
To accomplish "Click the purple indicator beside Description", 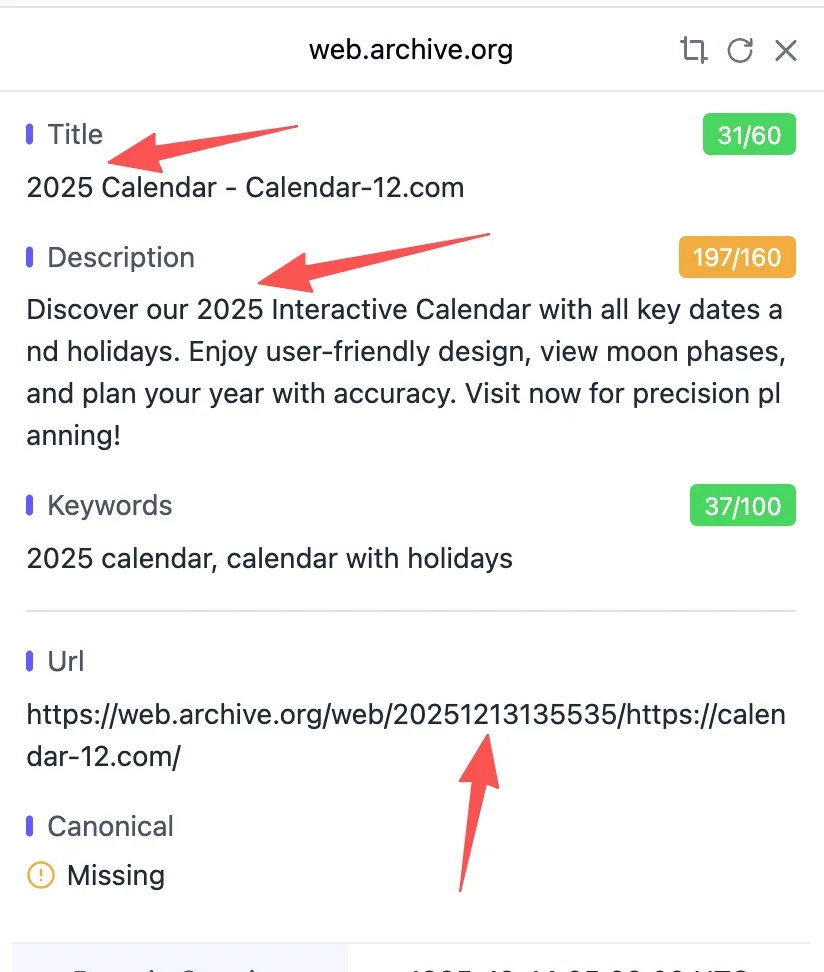I will 31,257.
